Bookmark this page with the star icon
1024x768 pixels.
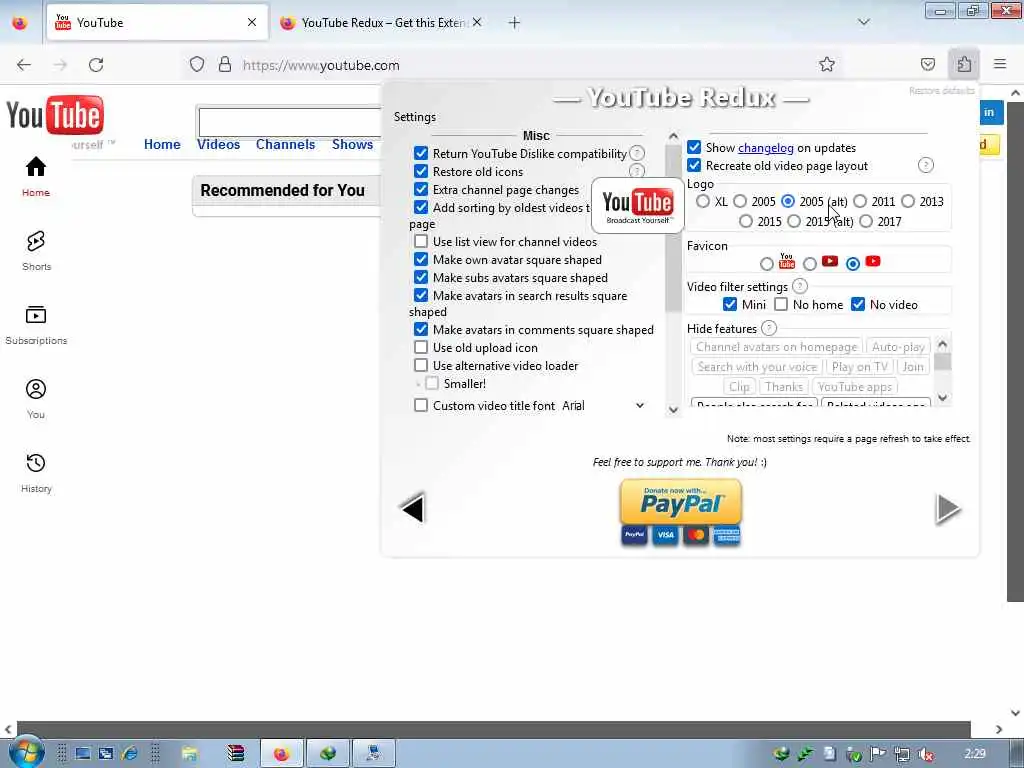pos(827,64)
